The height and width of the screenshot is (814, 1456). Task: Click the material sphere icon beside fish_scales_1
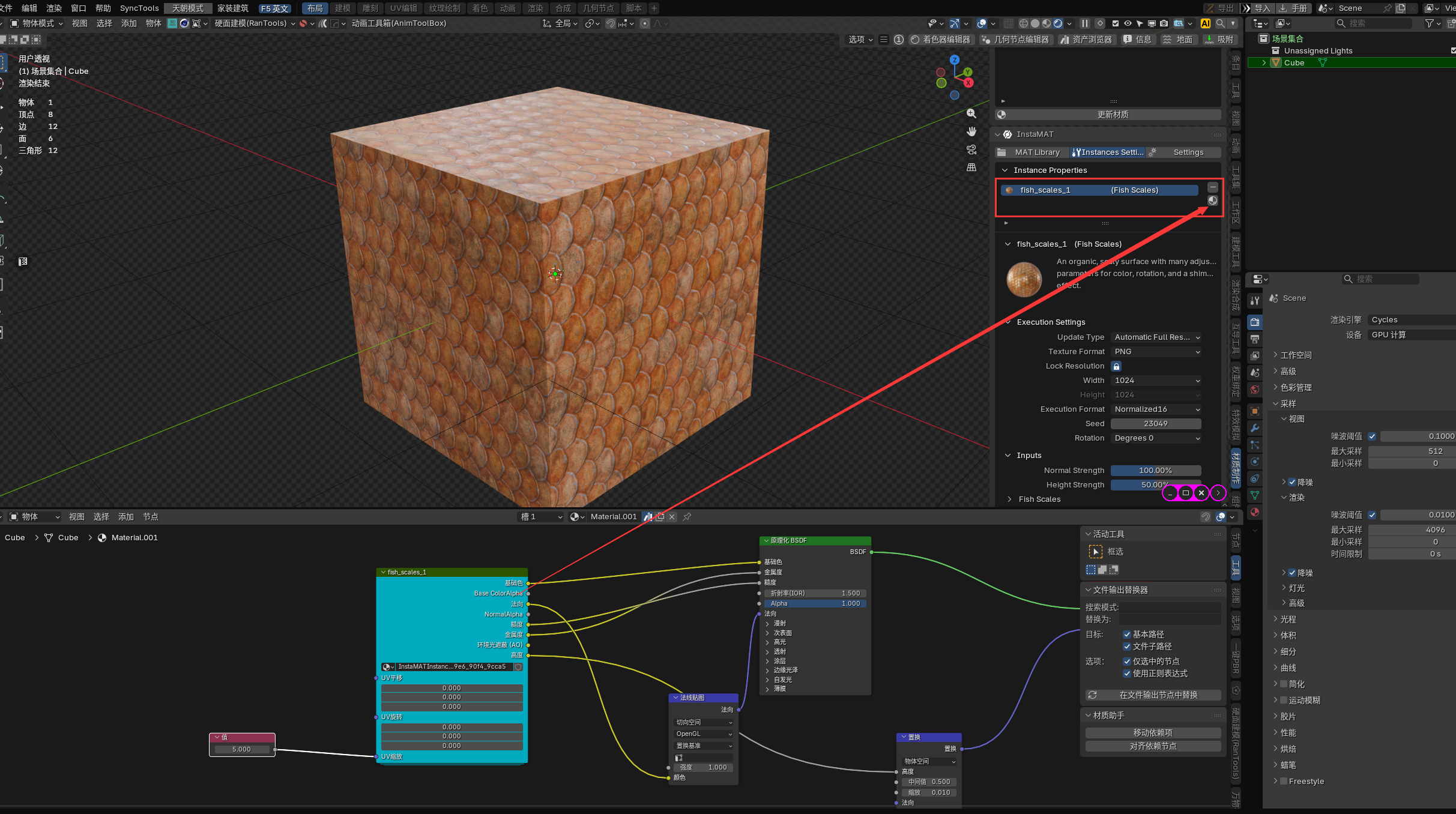tap(1213, 201)
